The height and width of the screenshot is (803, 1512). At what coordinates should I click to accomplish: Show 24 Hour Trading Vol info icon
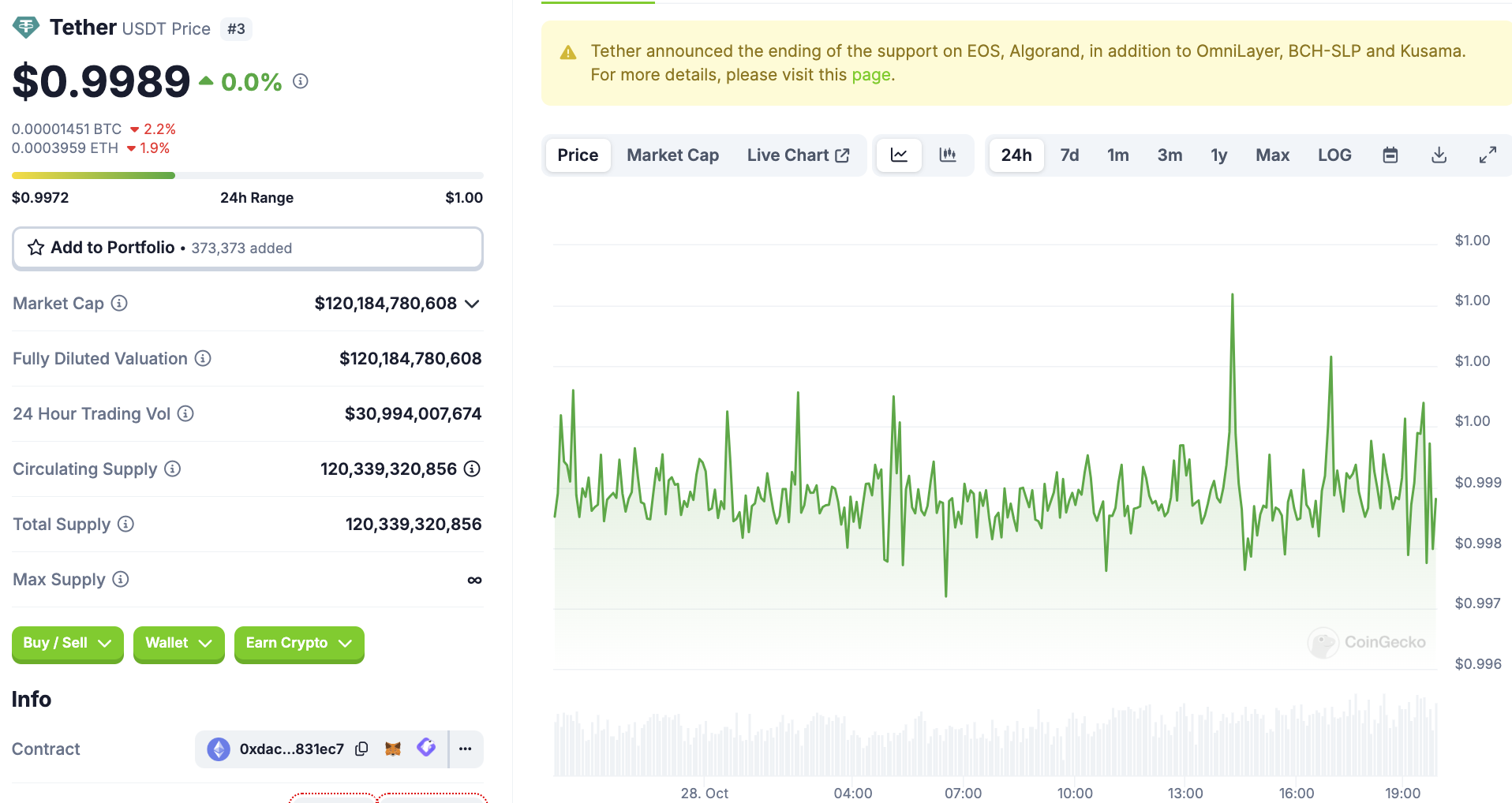tap(185, 413)
